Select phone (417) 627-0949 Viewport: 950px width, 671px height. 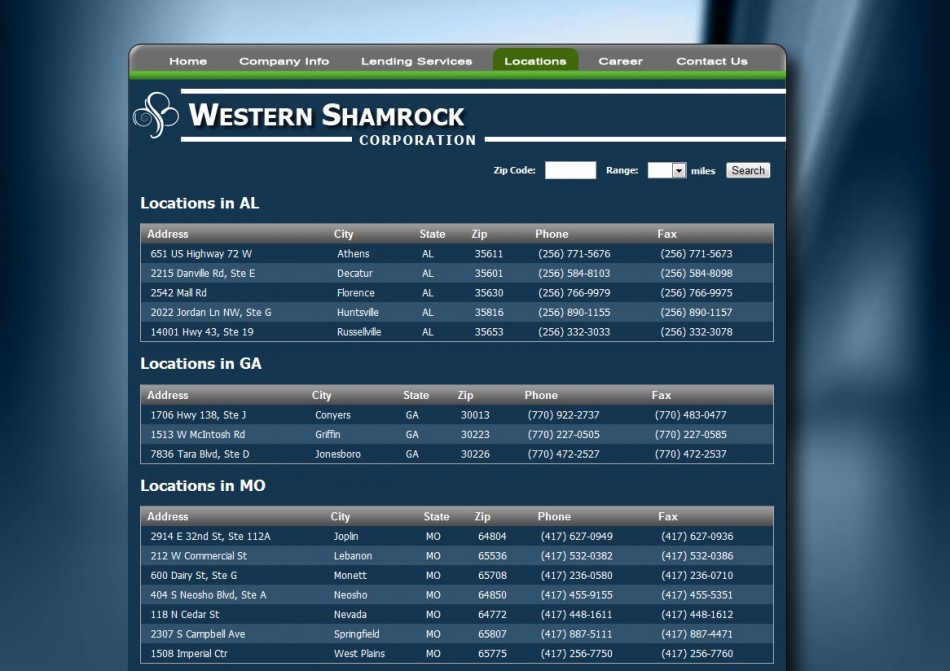(x=576, y=536)
